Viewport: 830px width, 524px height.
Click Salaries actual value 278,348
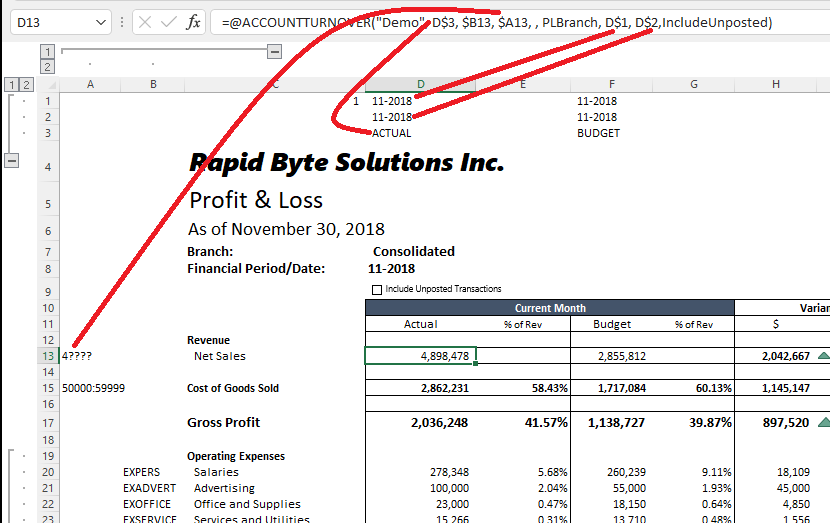[x=449, y=472]
